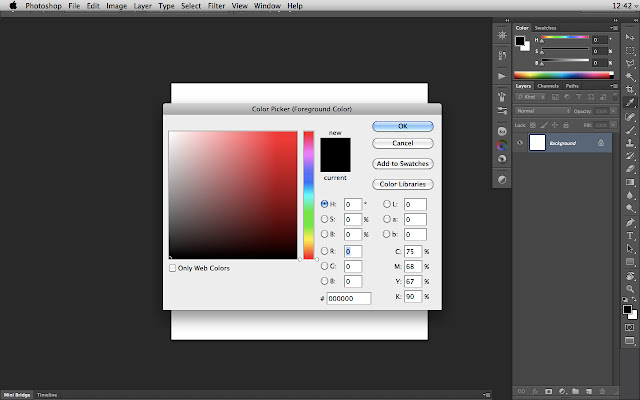The width and height of the screenshot is (640, 400).
Task: Open the Apple menu
Action: [13, 6]
